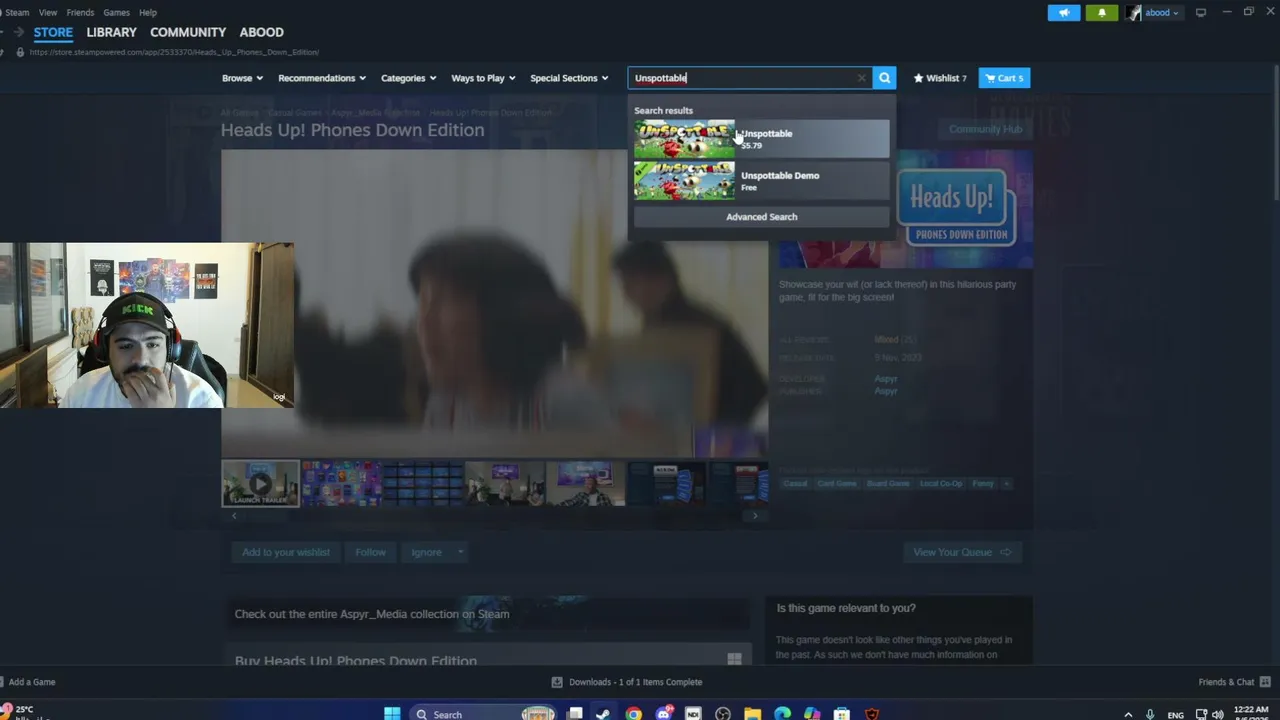This screenshot has width=1280, height=720.
Task: Open Steam from the Windows taskbar
Action: coord(603,714)
